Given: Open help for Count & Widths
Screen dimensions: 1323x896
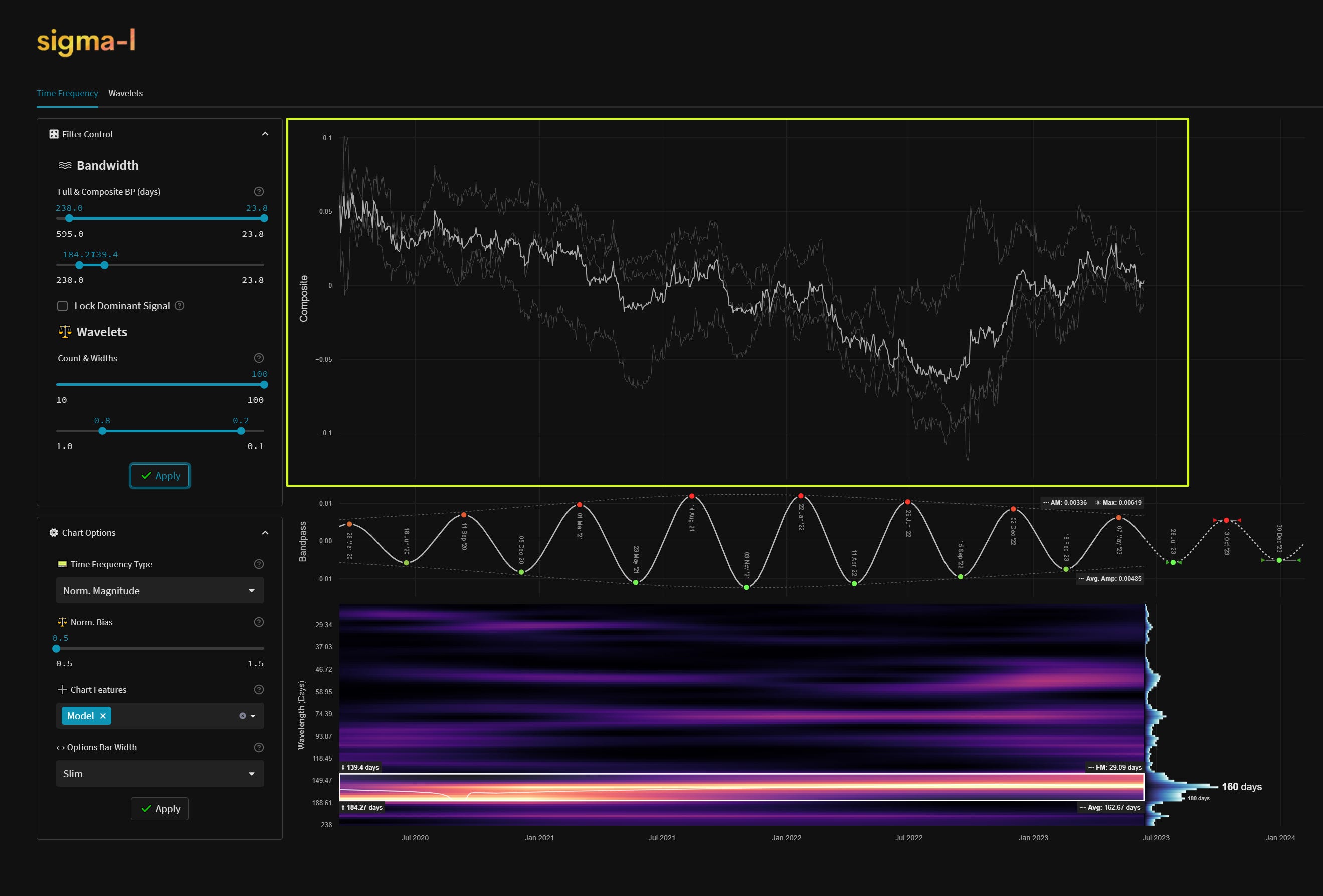Looking at the screenshot, I should (x=259, y=358).
